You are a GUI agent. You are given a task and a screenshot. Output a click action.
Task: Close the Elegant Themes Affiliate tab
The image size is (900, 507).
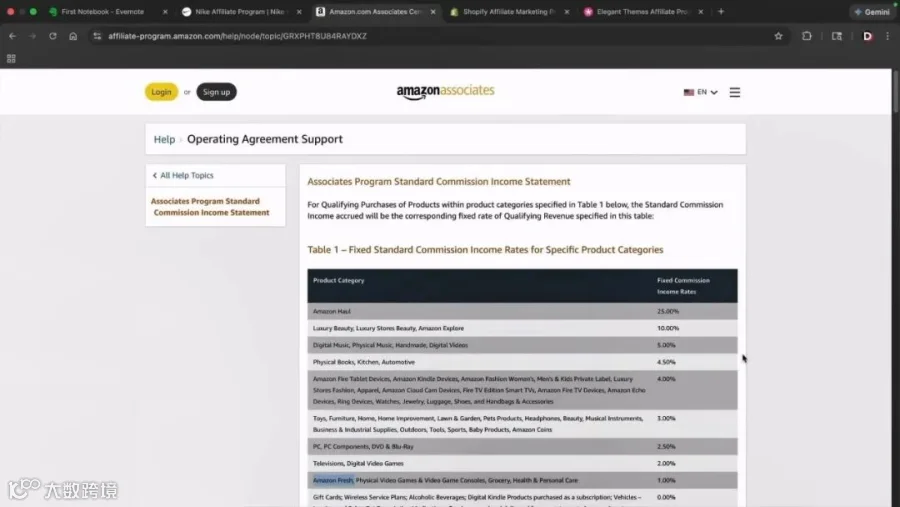click(700, 11)
